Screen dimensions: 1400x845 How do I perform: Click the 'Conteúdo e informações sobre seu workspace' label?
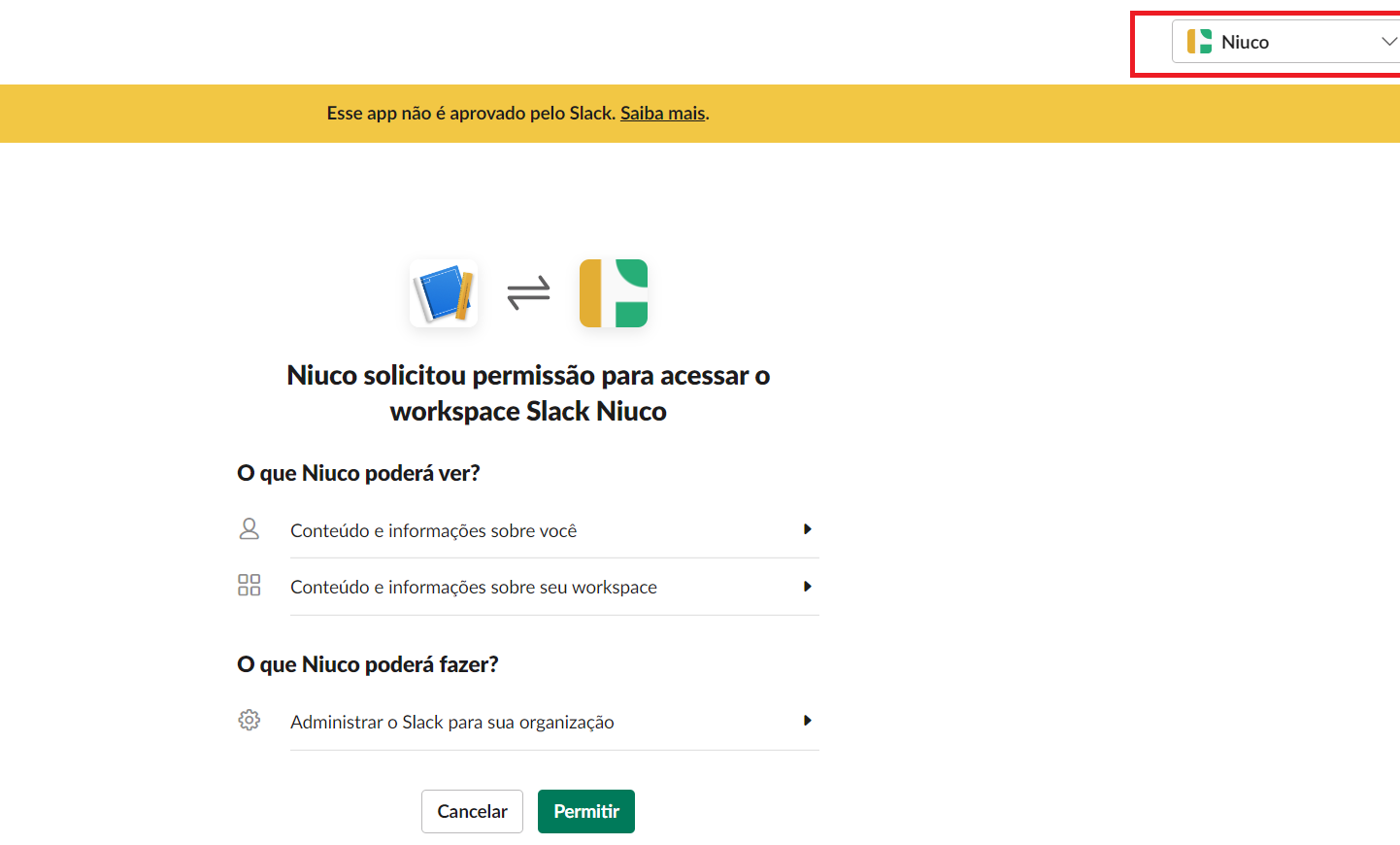[474, 587]
